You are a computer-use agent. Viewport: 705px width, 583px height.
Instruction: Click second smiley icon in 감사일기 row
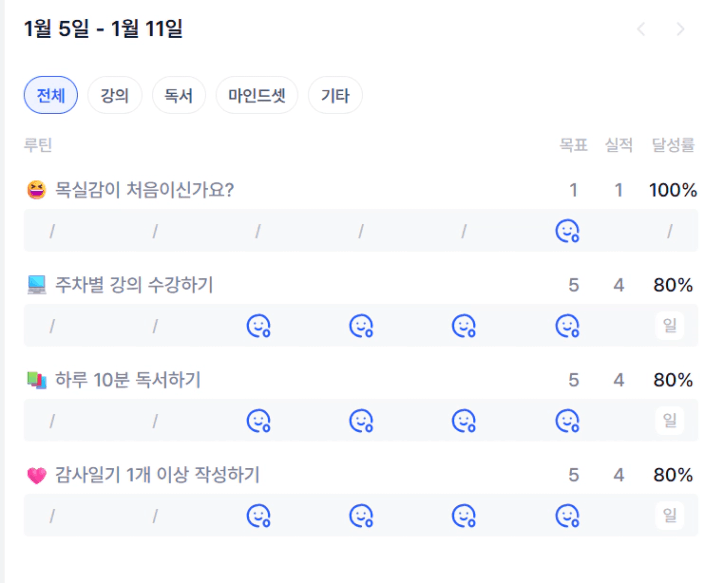pyautogui.click(x=361, y=516)
